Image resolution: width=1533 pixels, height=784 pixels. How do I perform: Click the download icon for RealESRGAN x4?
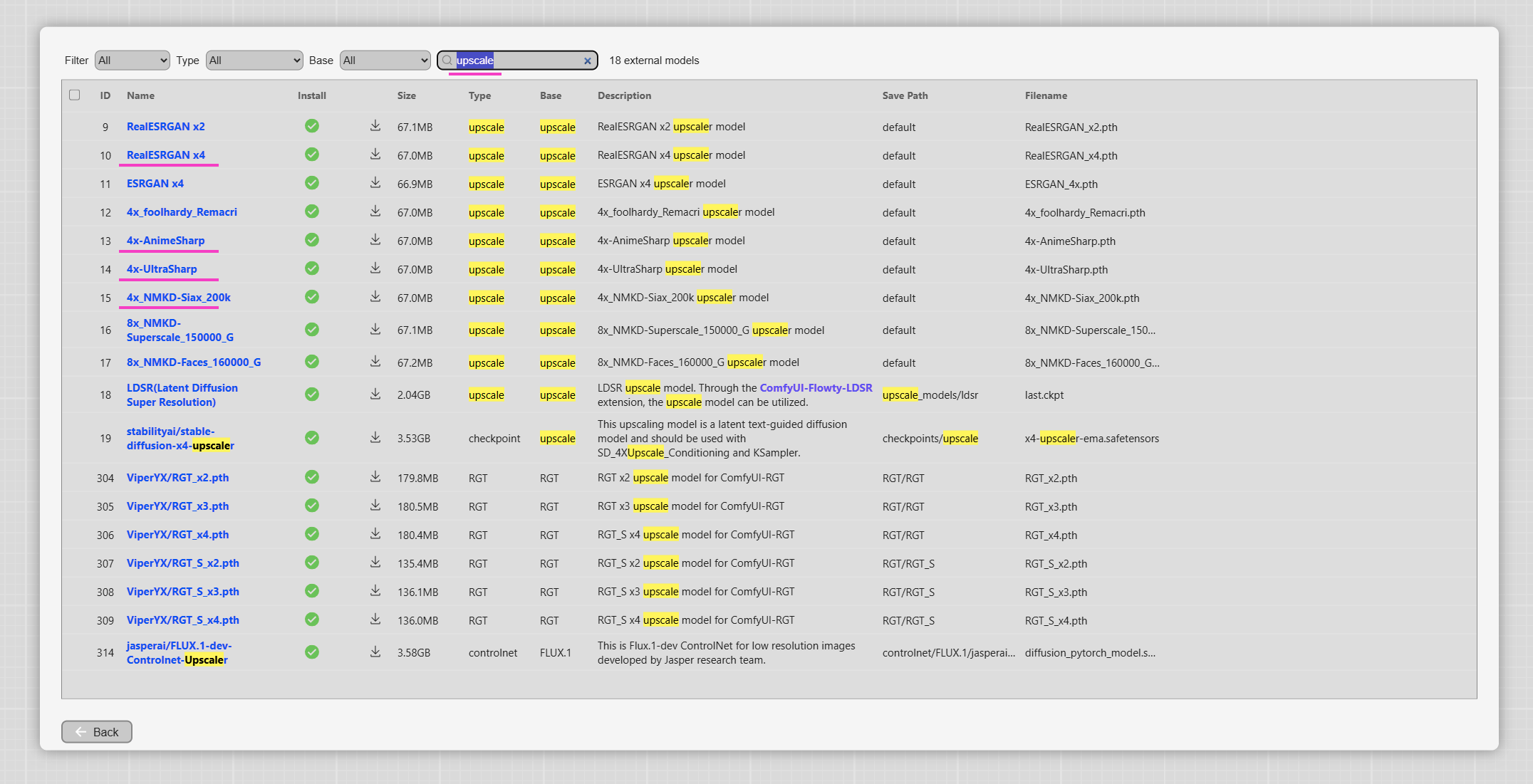pyautogui.click(x=375, y=155)
